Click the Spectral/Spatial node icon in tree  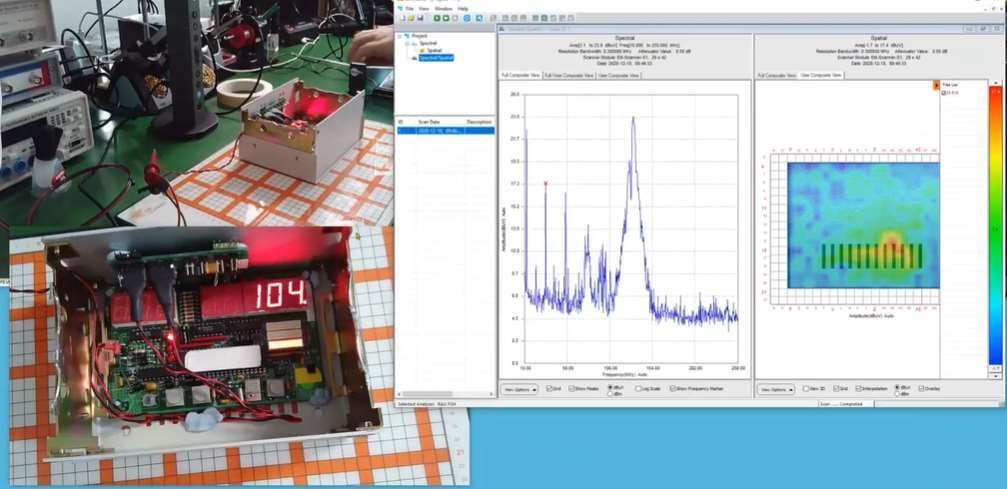click(x=414, y=58)
